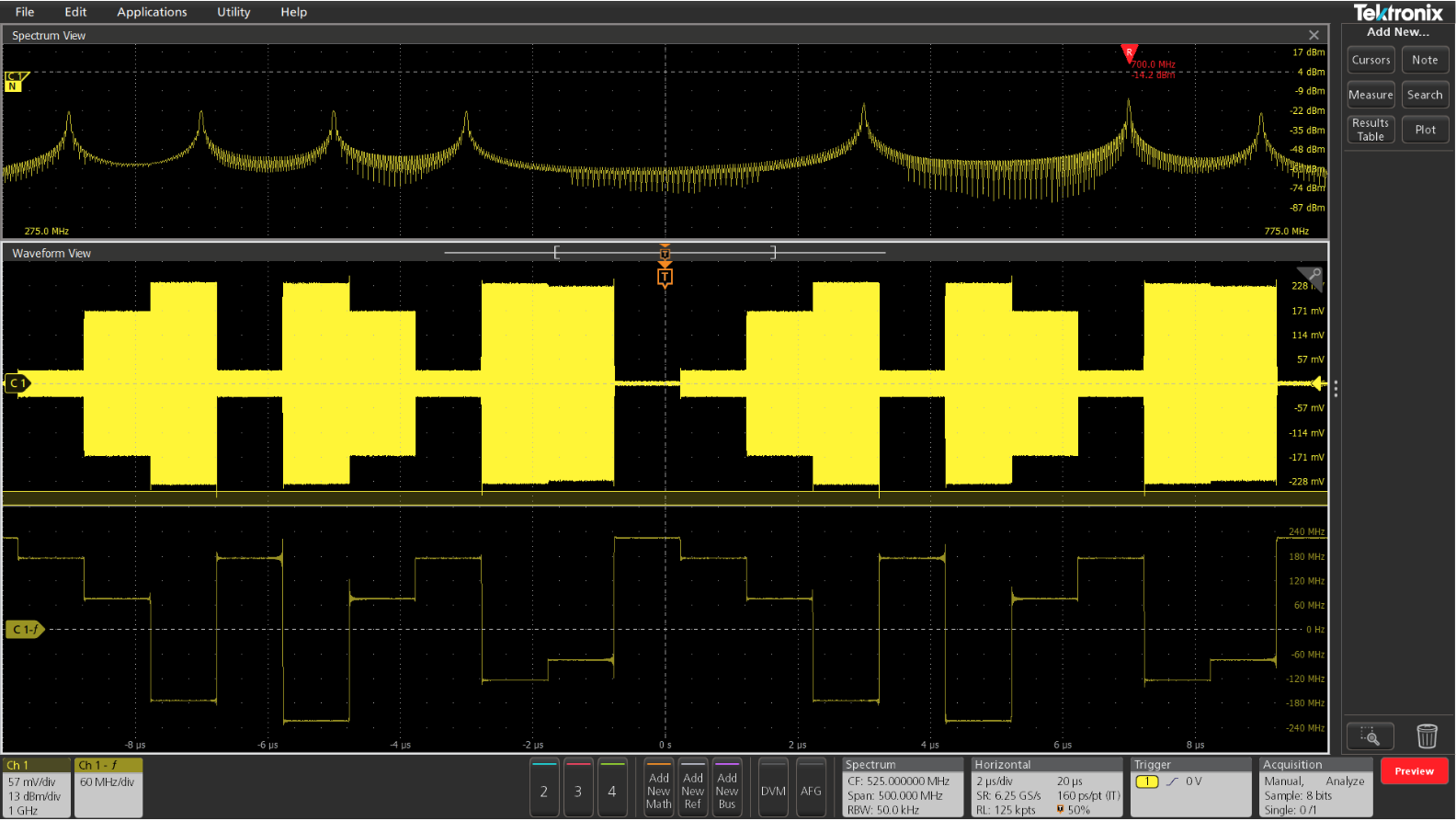The width and height of the screenshot is (1456, 821).
Task: Click the Measure button
Action: pos(1371,95)
